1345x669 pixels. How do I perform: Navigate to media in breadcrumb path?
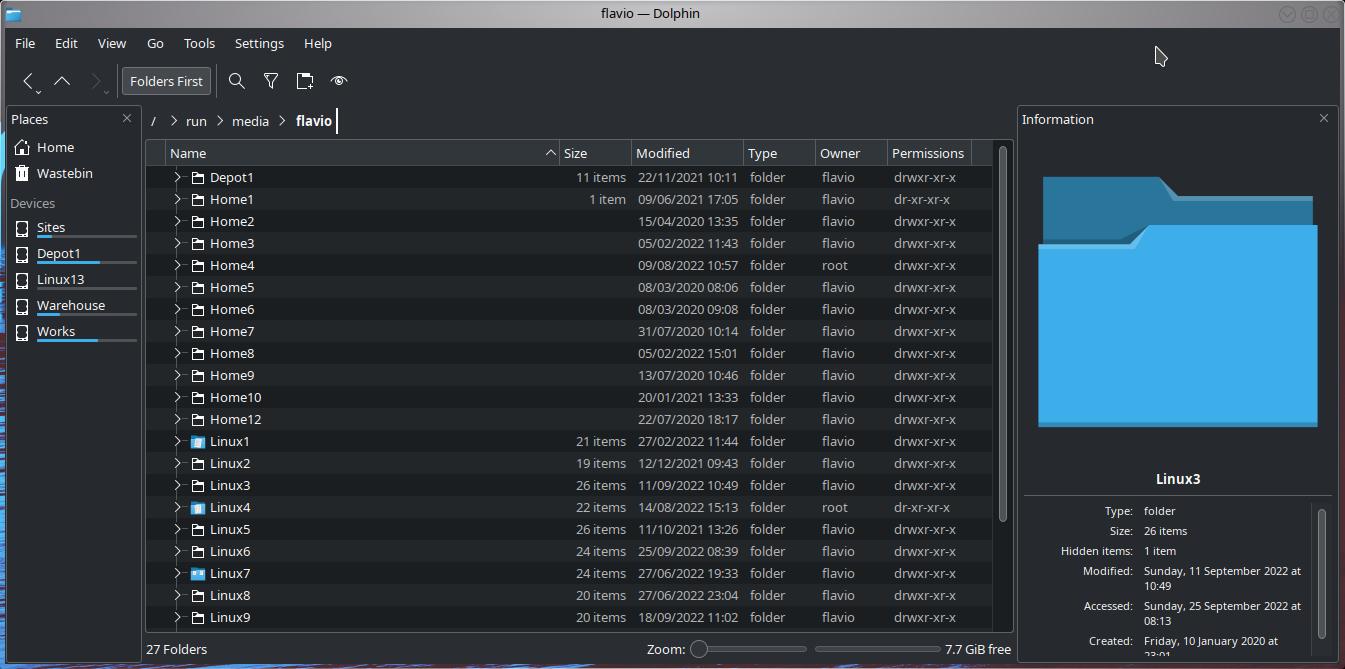click(250, 121)
